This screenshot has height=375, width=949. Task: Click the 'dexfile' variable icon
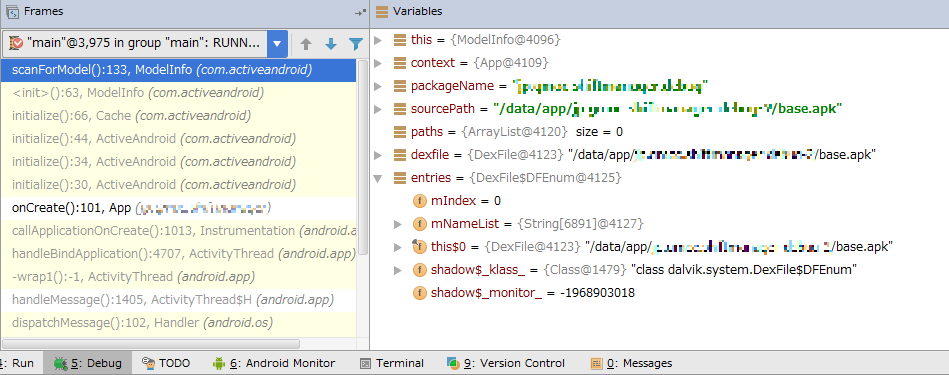[x=399, y=155]
